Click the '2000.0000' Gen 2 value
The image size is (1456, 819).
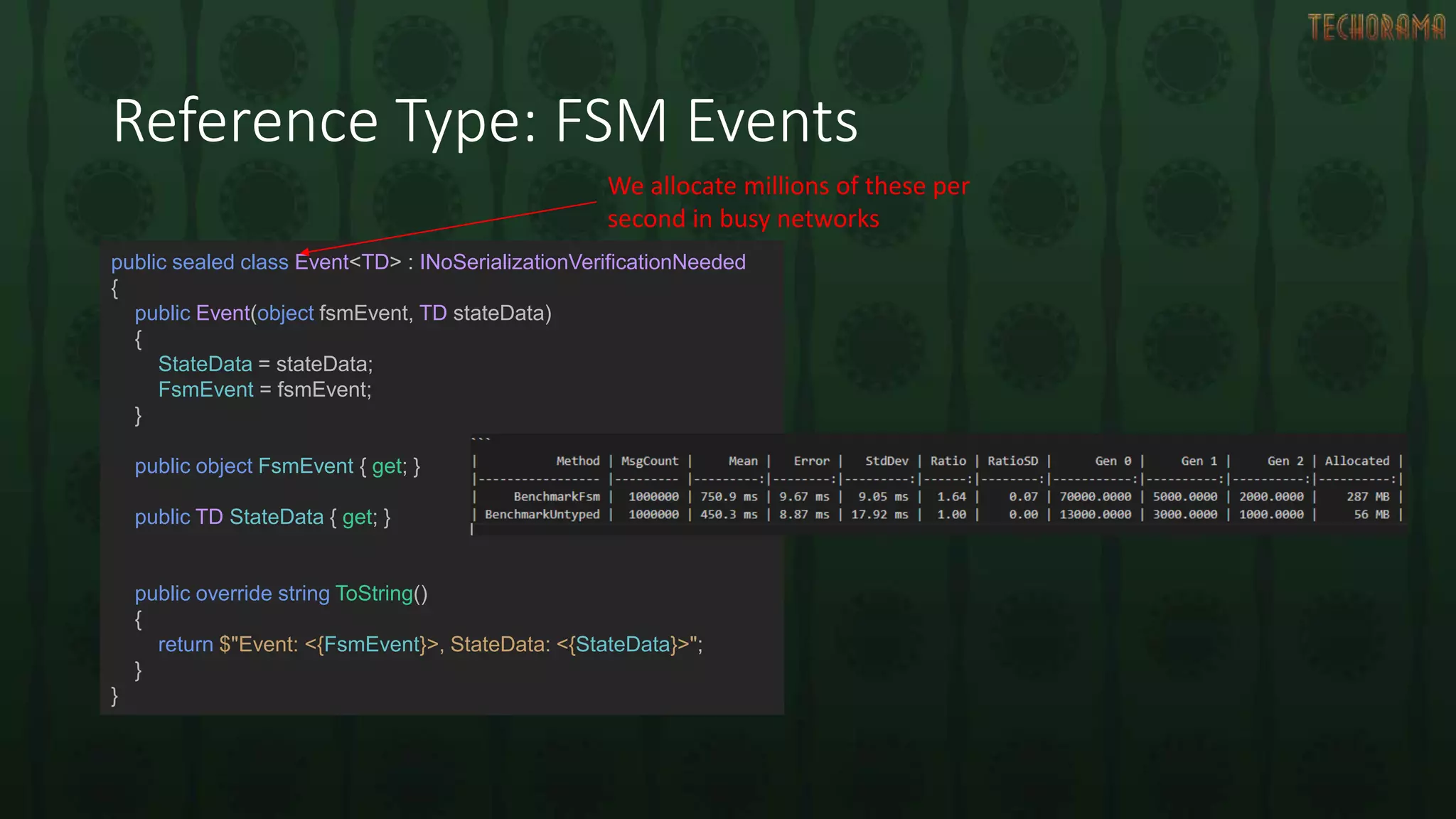pos(1271,497)
